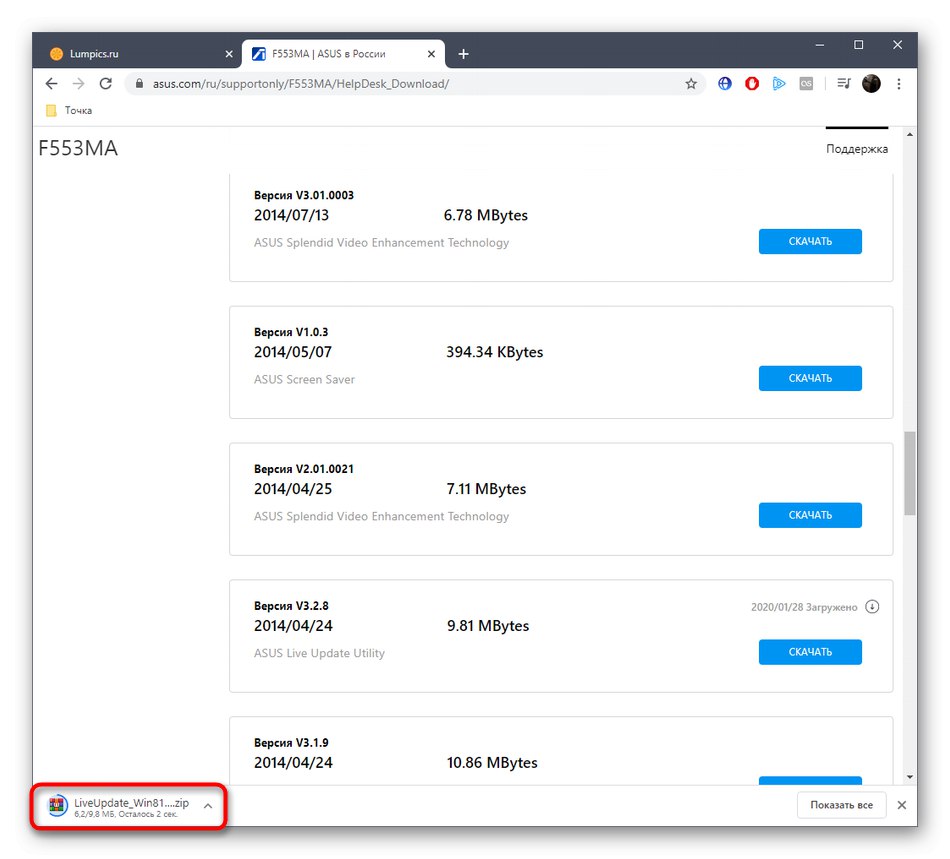Click the Last.fm scrobbler extension icon

click(x=806, y=84)
